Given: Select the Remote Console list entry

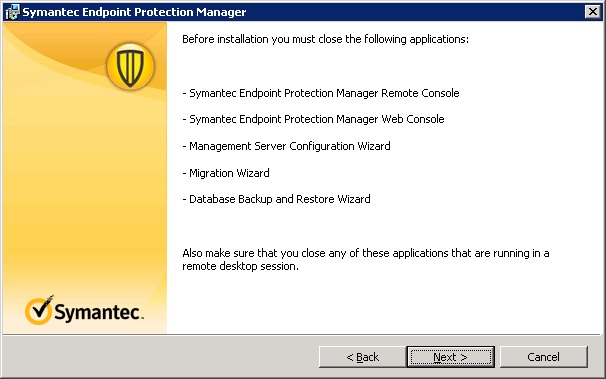Looking at the screenshot, I should (320, 93).
